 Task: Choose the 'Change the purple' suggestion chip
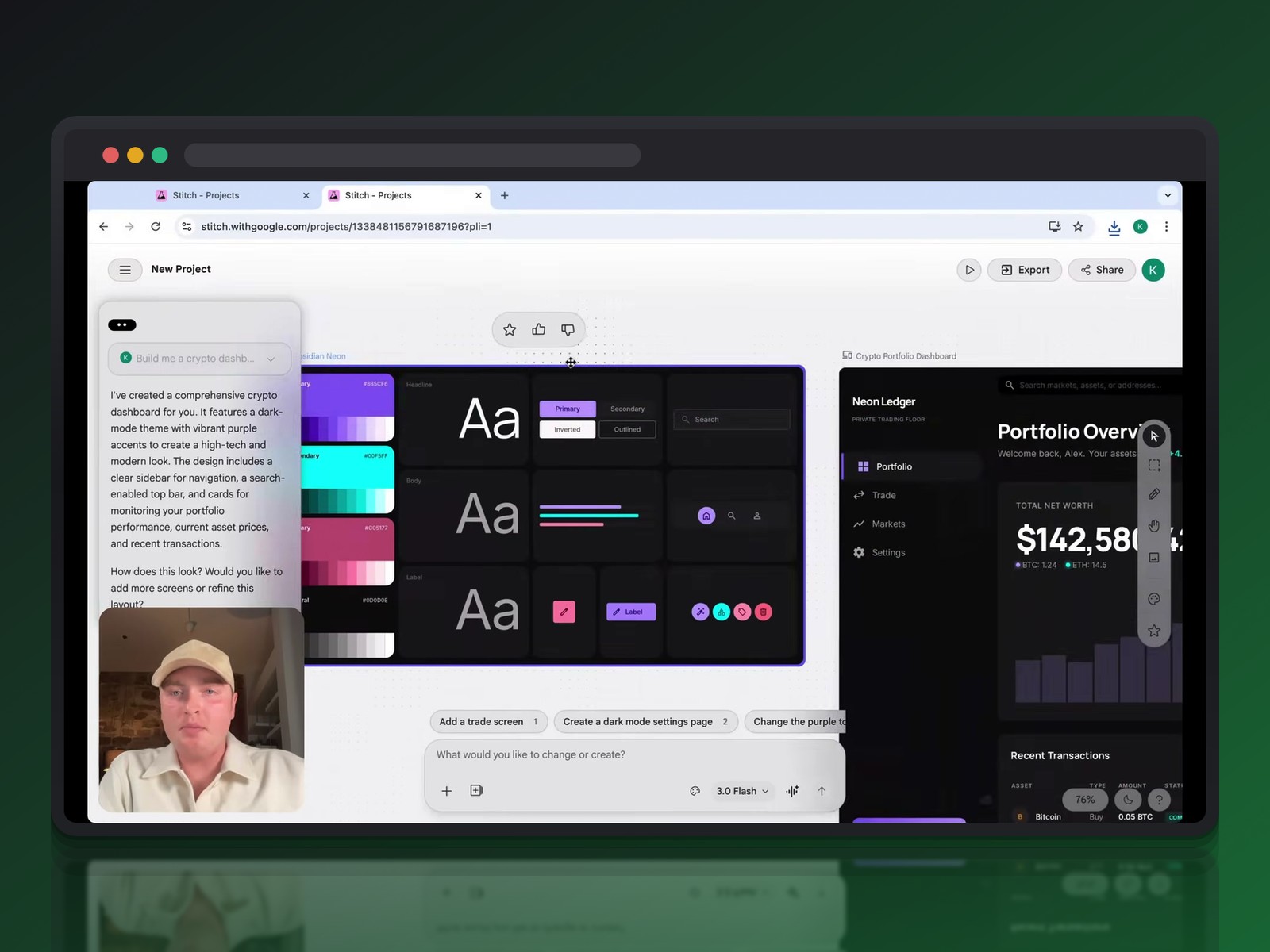795,721
